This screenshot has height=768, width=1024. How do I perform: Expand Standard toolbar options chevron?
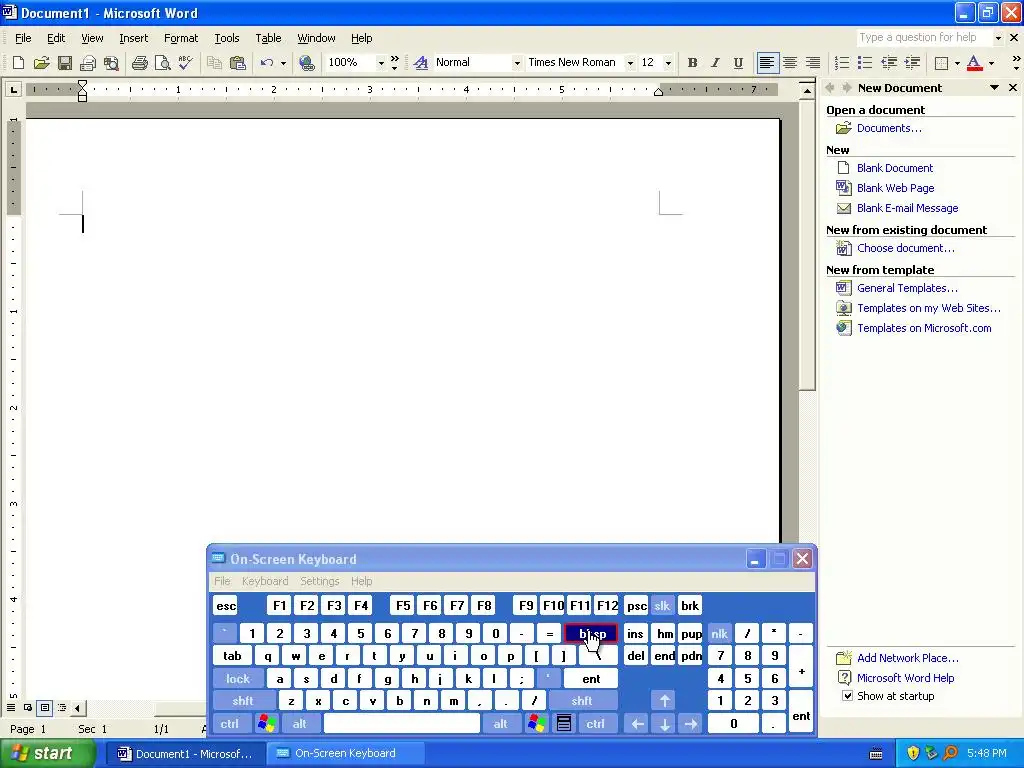pos(394,63)
